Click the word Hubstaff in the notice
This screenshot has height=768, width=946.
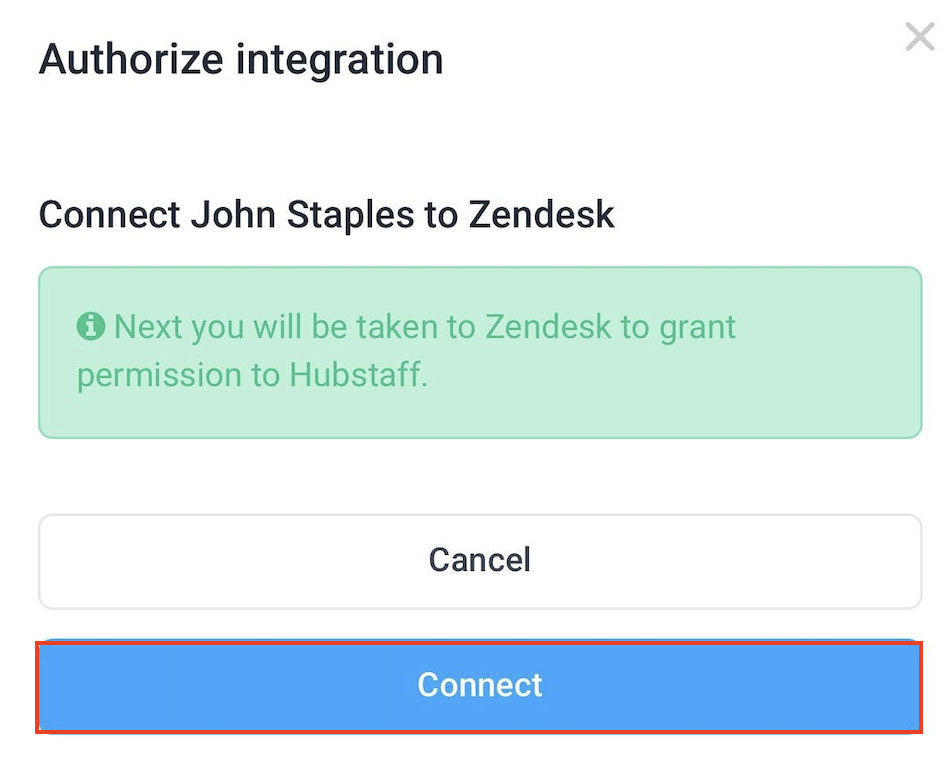(x=358, y=375)
